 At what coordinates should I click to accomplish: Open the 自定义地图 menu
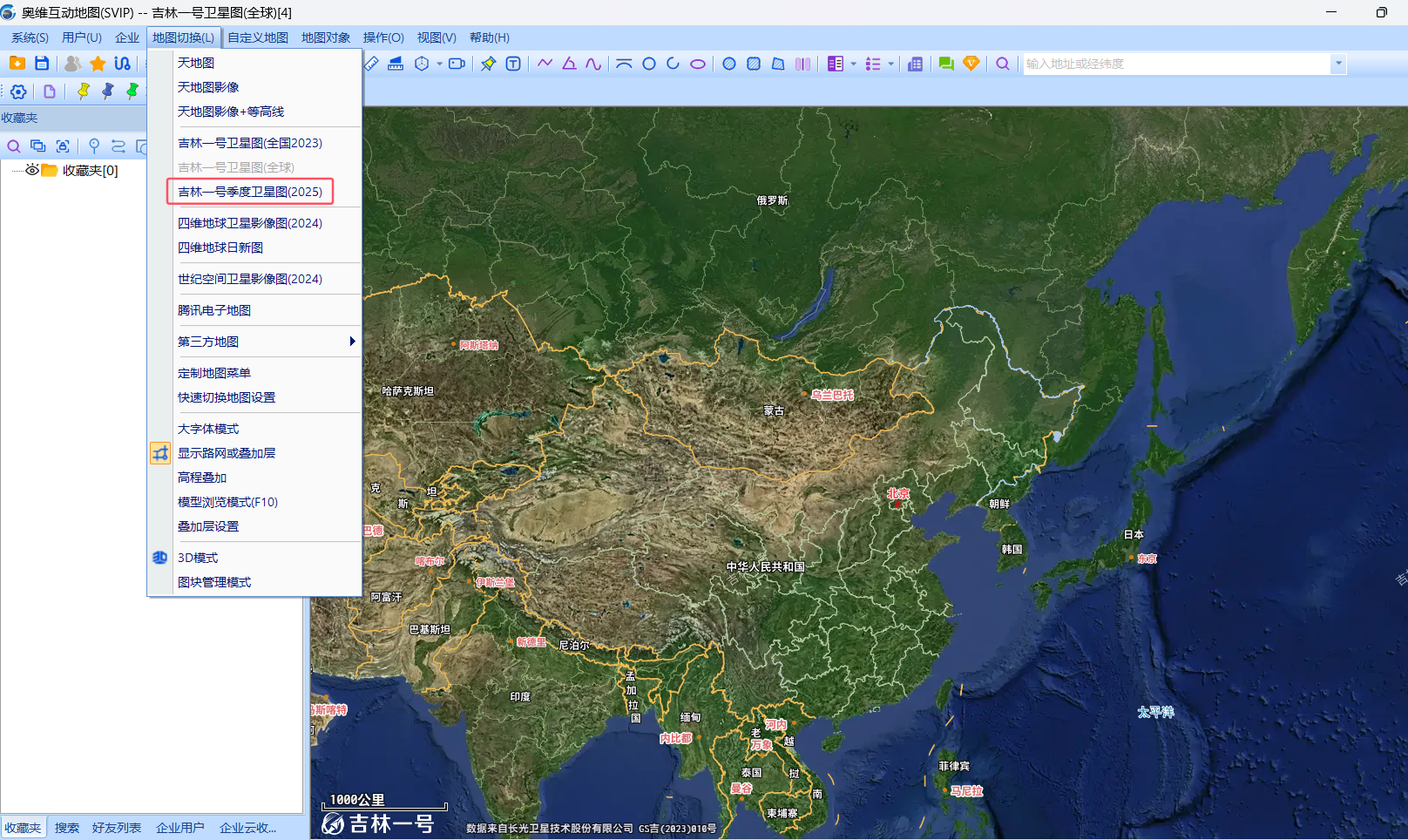point(258,37)
